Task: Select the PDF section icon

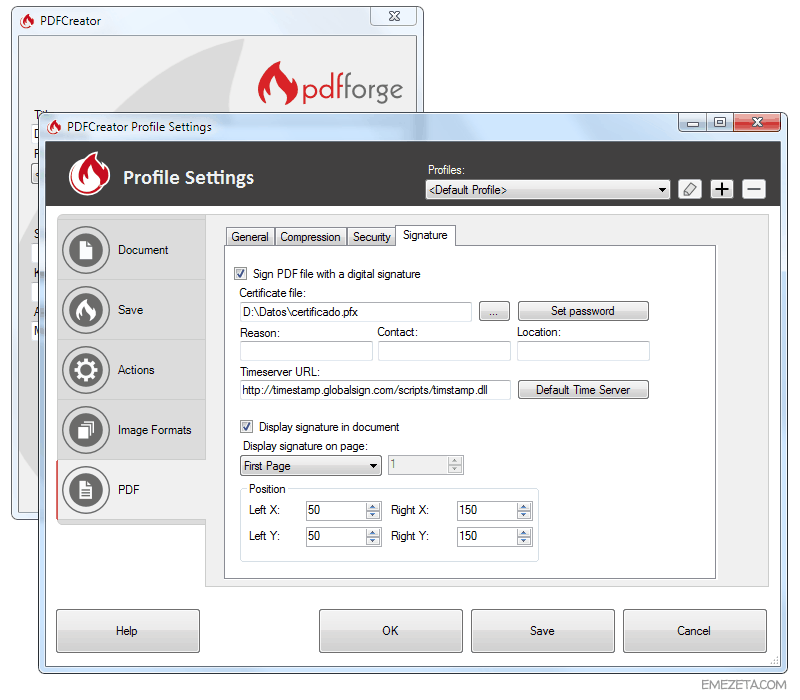Action: (86, 490)
